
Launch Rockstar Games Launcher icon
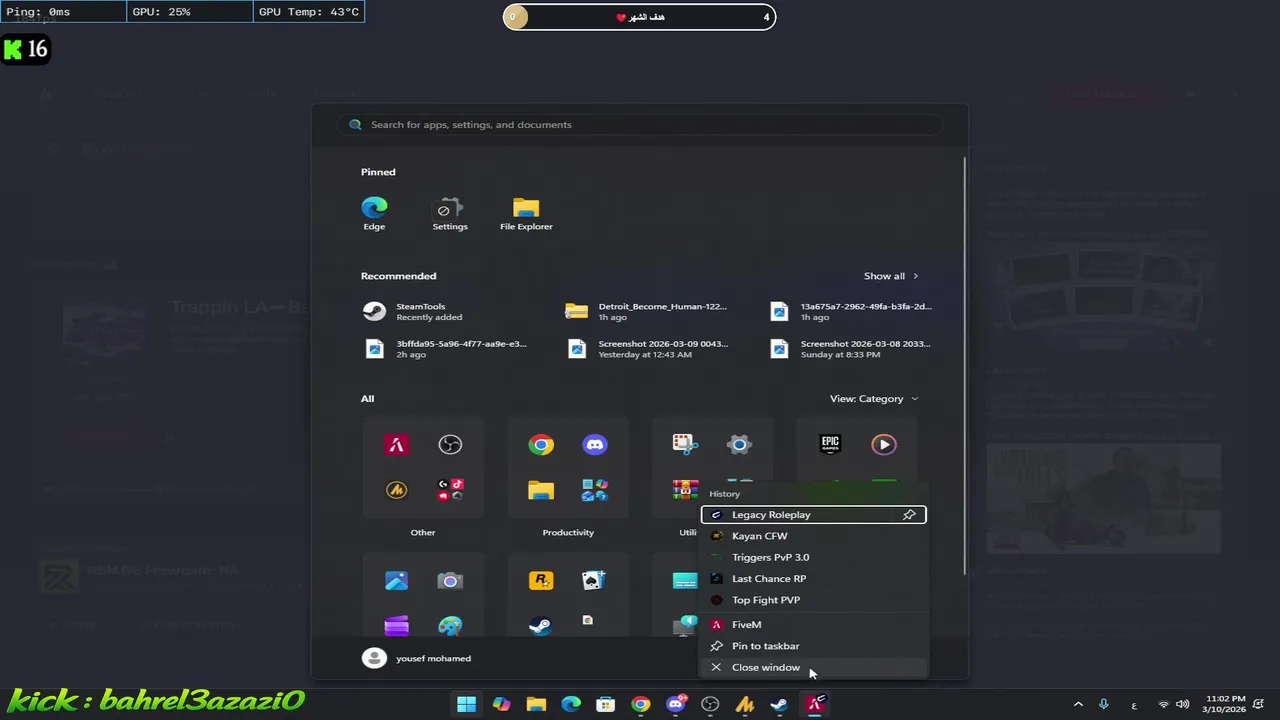pos(541,581)
